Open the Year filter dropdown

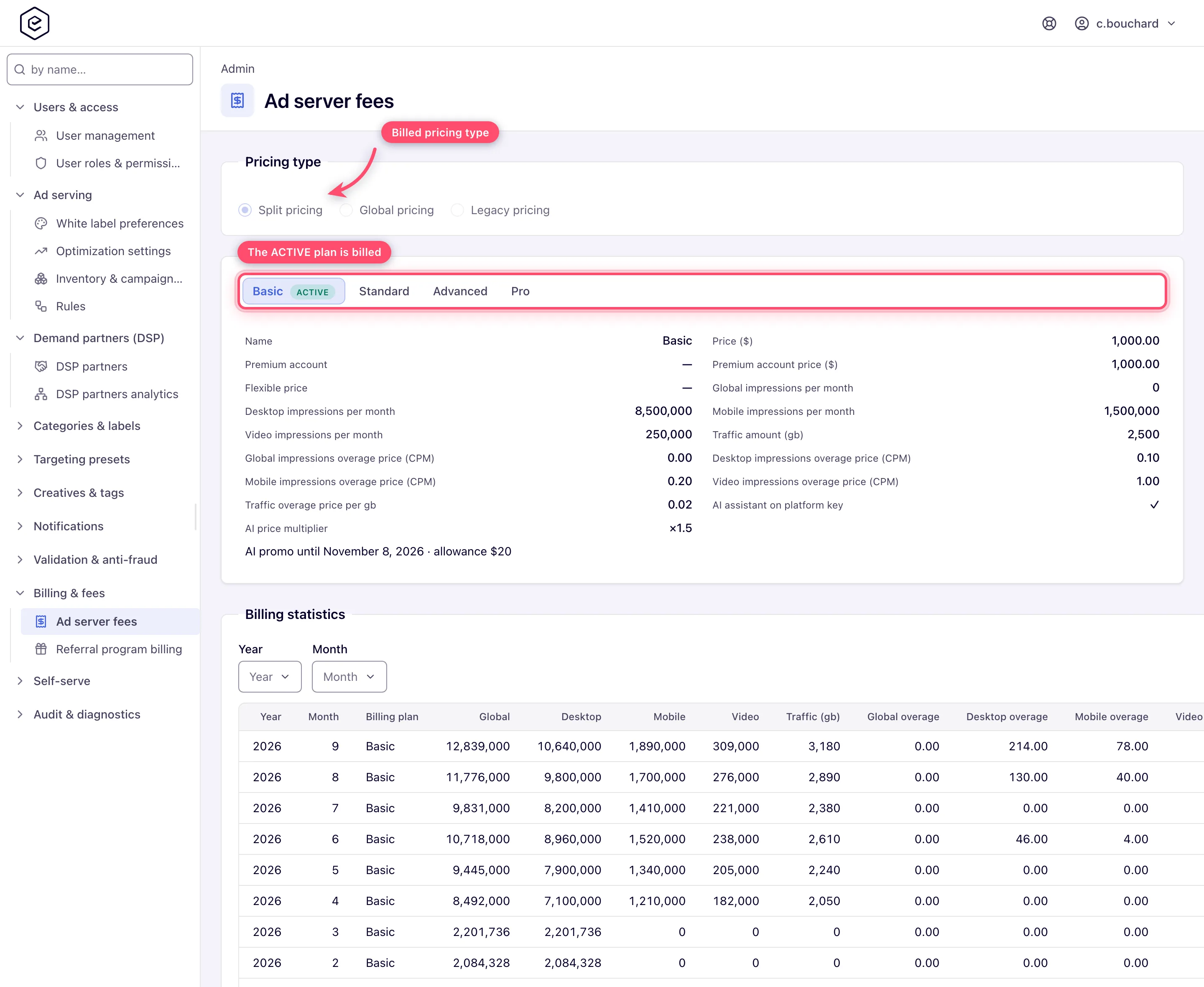[x=270, y=677]
